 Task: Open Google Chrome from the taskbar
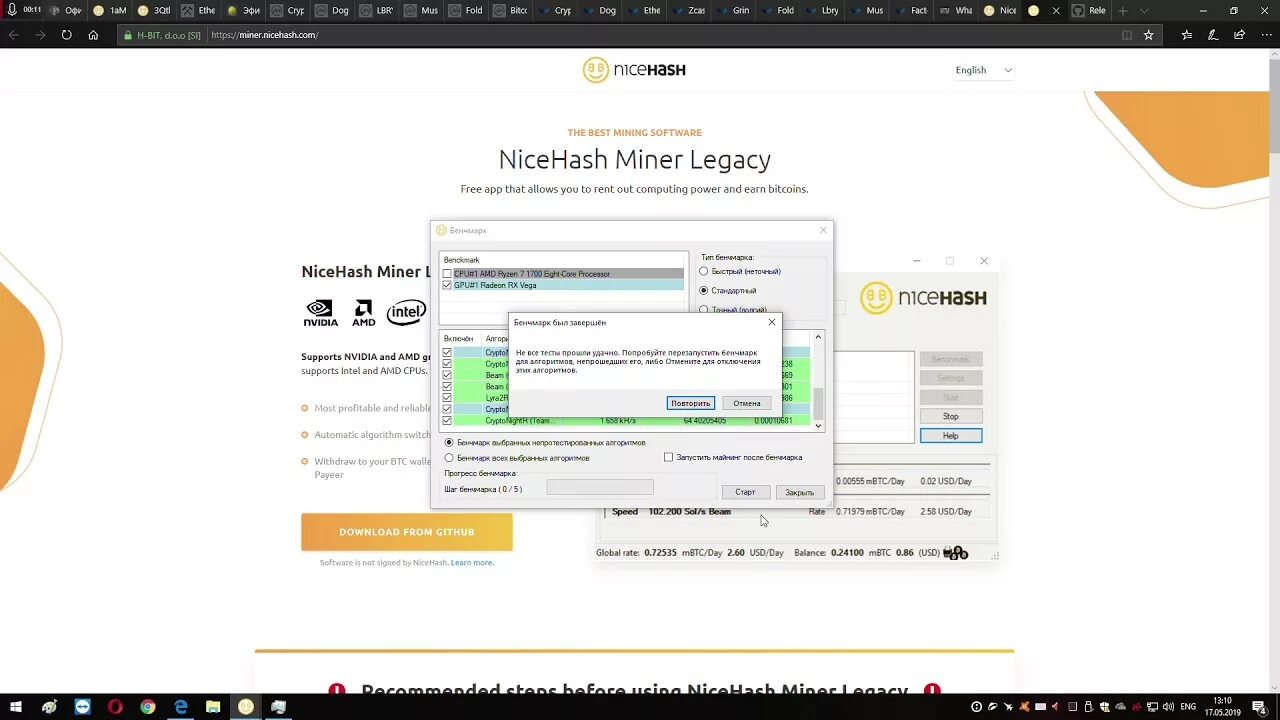(x=148, y=707)
